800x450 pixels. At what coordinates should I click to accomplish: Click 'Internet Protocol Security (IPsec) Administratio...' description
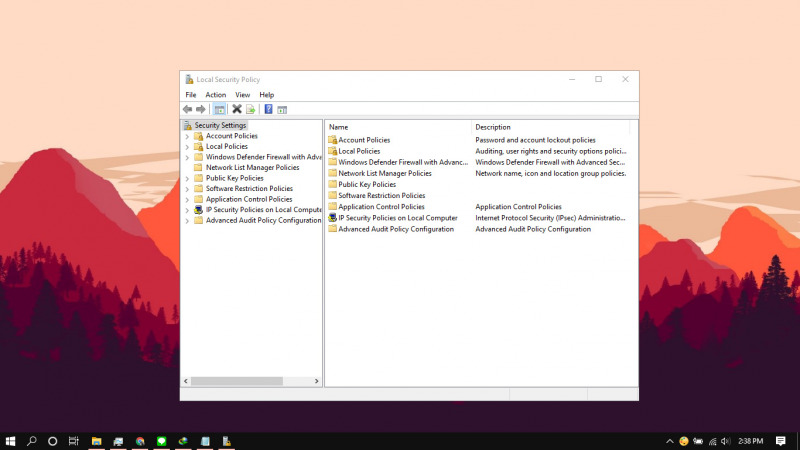click(x=550, y=218)
